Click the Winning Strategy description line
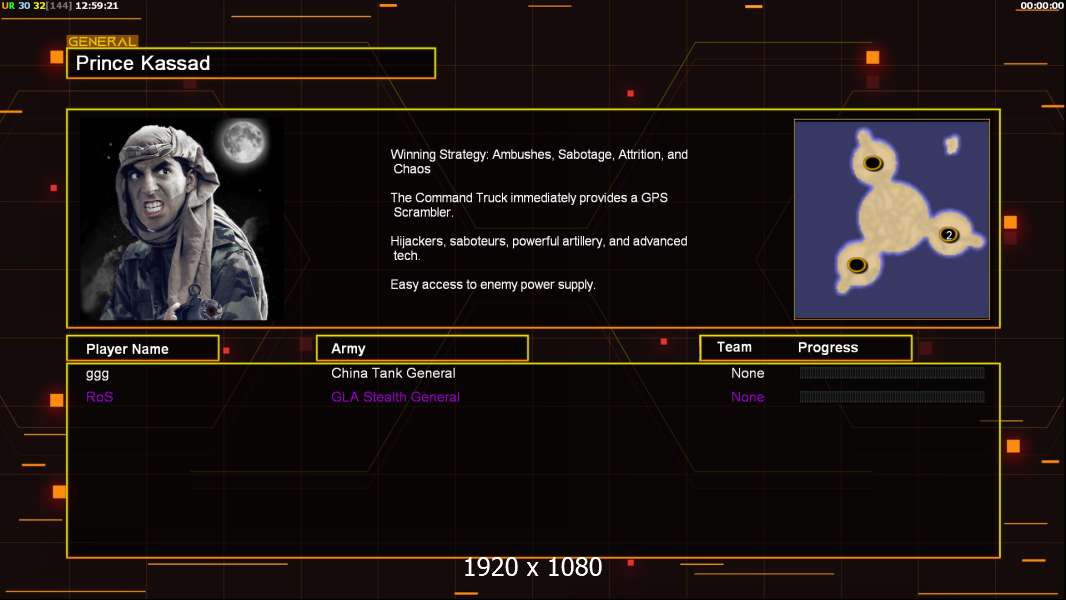The image size is (1066, 600). (x=538, y=162)
